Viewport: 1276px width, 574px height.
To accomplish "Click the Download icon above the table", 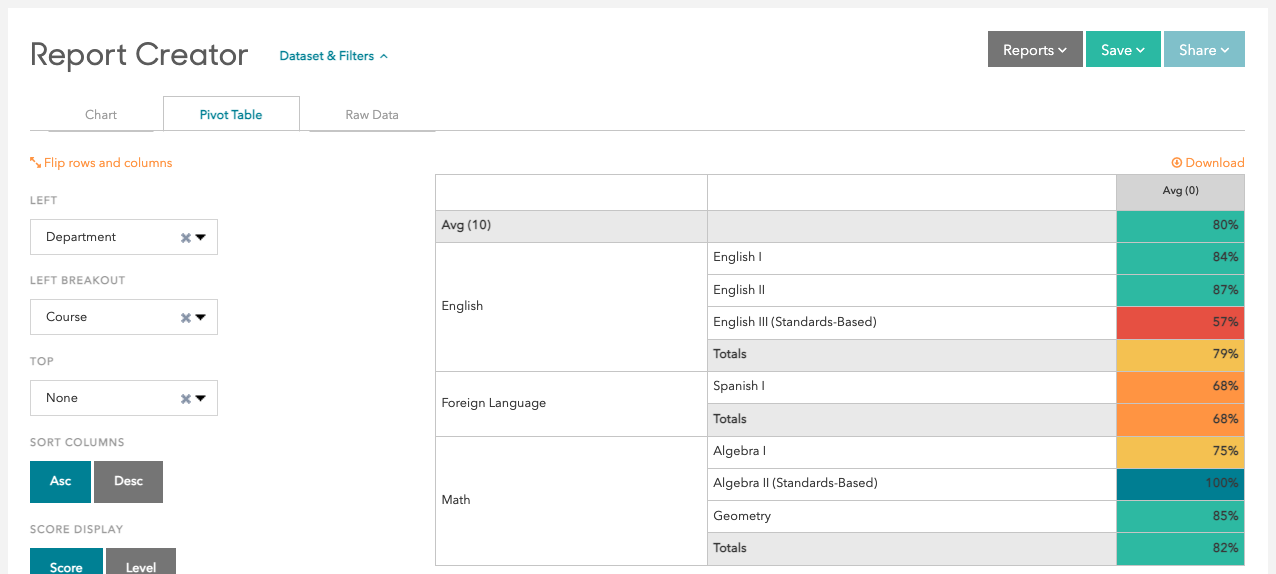I will pos(1177,163).
